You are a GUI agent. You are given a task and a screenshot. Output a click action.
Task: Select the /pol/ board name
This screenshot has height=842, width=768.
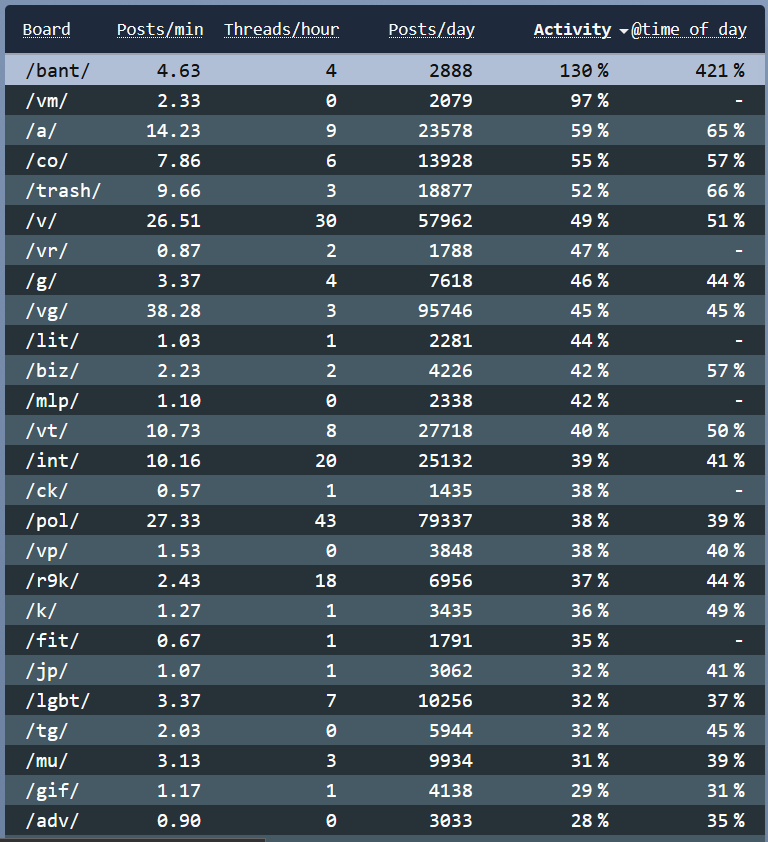click(x=52, y=521)
